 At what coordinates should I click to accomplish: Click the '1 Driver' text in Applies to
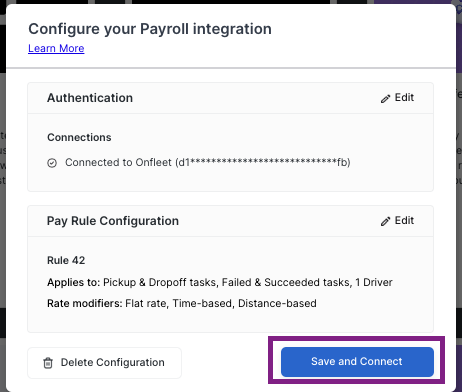tap(374, 282)
